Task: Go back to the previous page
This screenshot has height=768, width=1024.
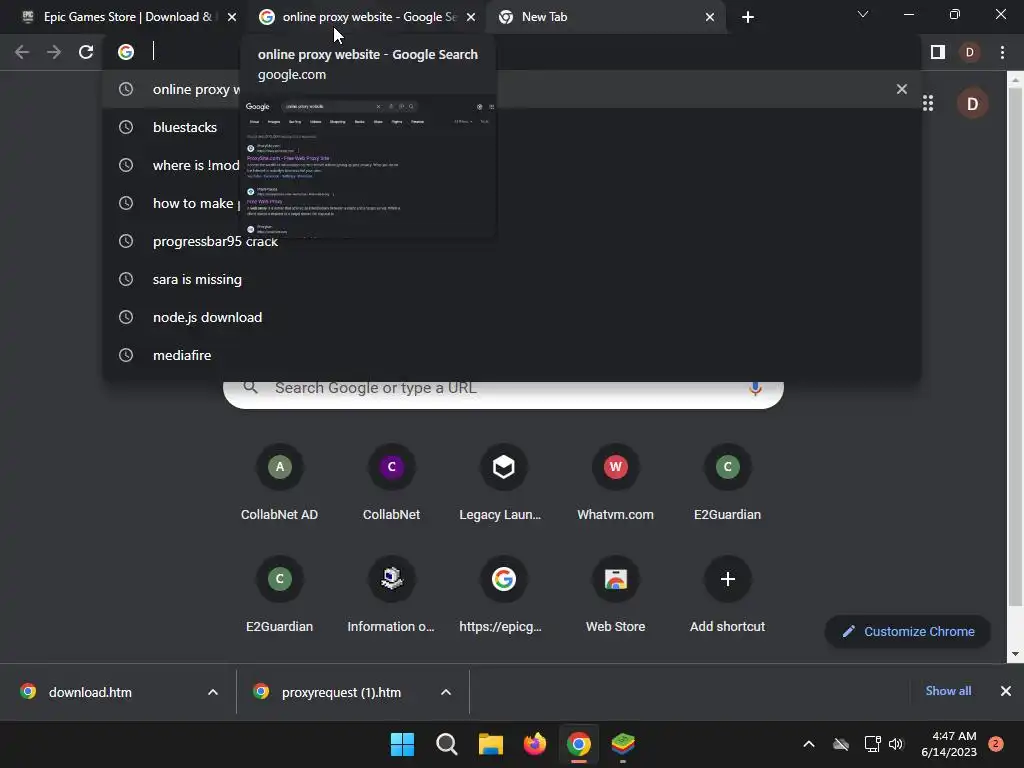Action: click(22, 52)
